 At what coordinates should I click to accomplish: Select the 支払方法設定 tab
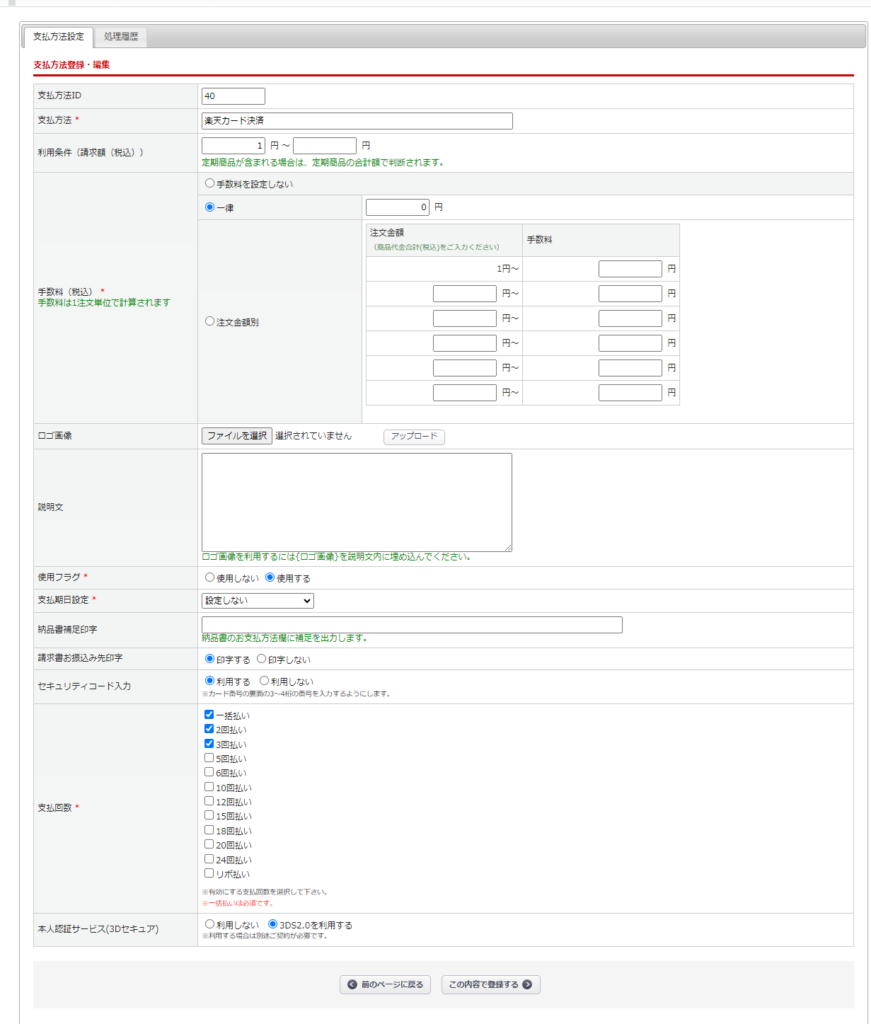pos(58,37)
